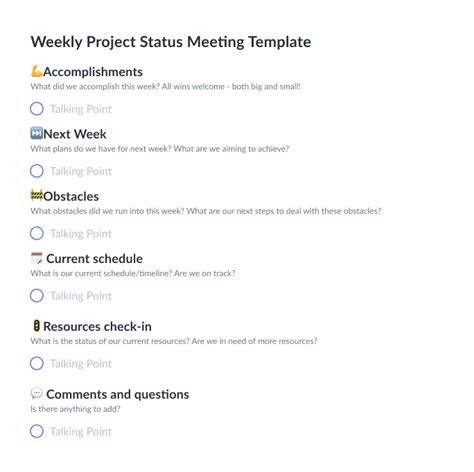Click the Talking Point field under Accomplishments

[81, 109]
